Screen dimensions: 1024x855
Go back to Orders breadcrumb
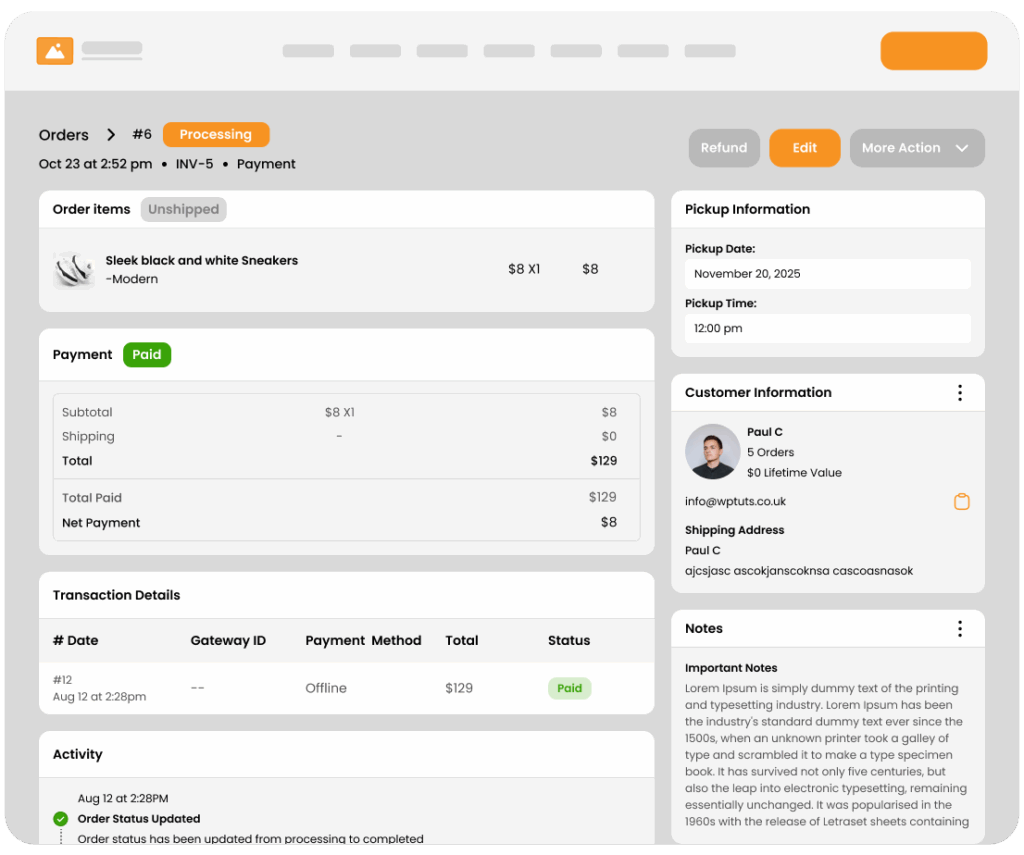point(64,135)
